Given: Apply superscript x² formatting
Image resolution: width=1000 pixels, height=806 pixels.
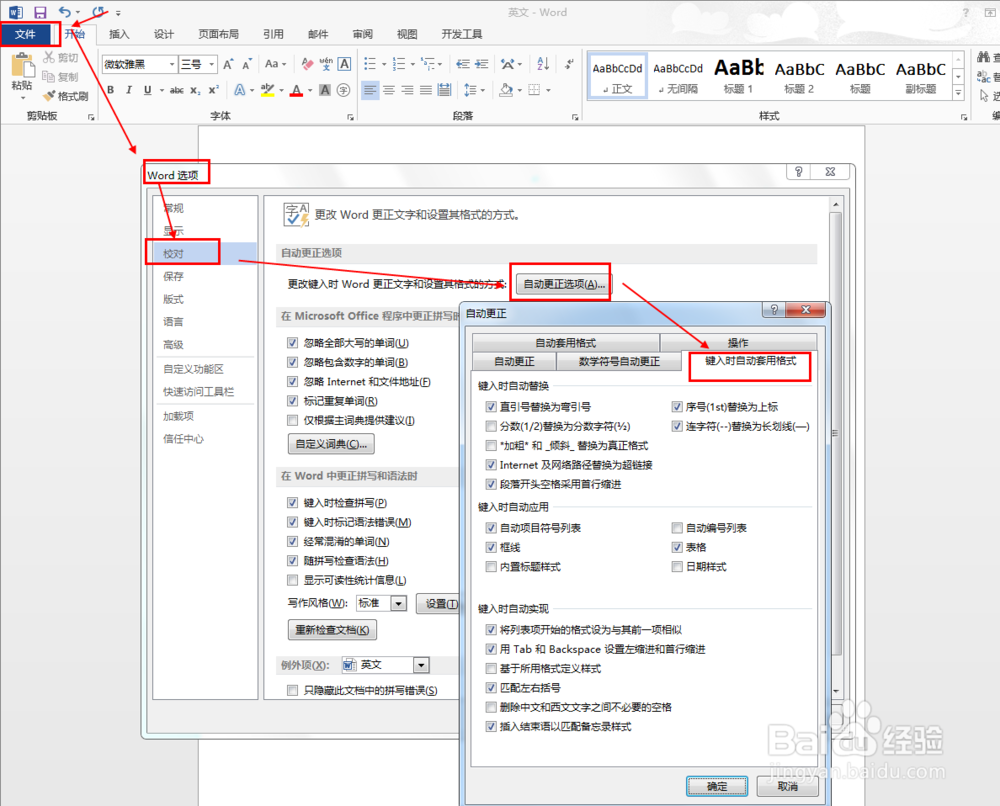Looking at the screenshot, I should 214,90.
